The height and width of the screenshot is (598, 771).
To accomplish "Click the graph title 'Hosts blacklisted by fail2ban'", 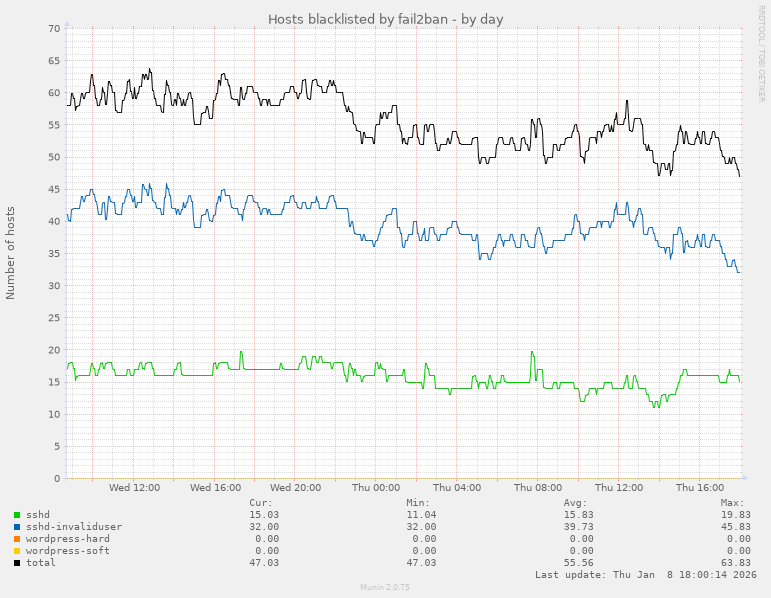I will pyautogui.click(x=385, y=19).
